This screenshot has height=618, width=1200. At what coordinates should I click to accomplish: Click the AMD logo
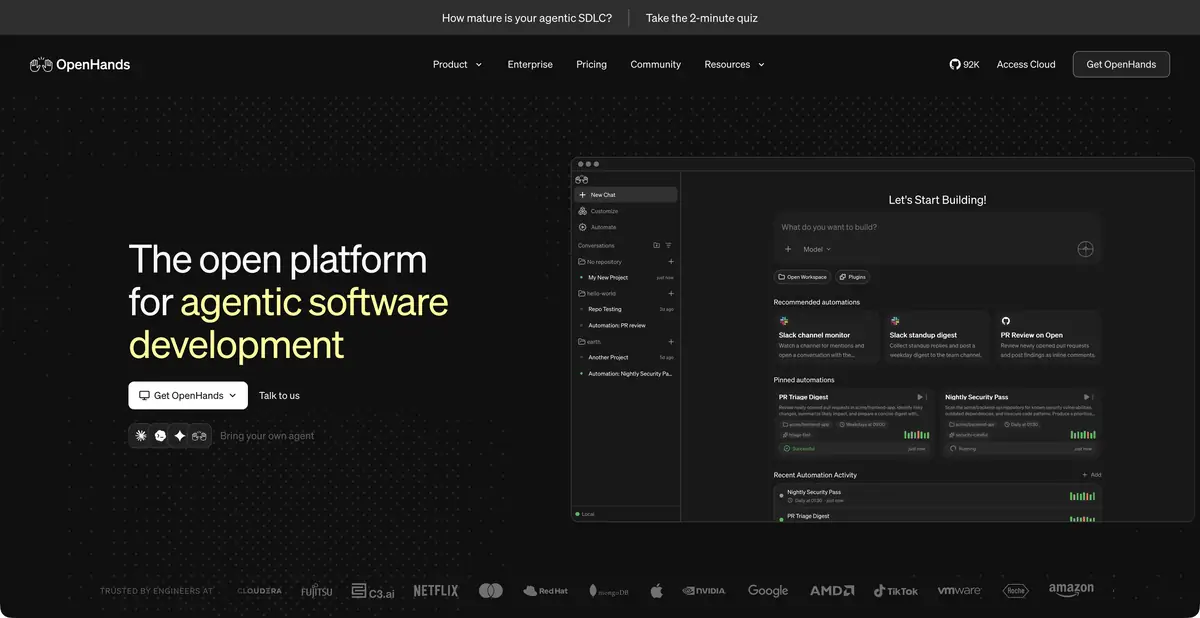[x=832, y=591]
